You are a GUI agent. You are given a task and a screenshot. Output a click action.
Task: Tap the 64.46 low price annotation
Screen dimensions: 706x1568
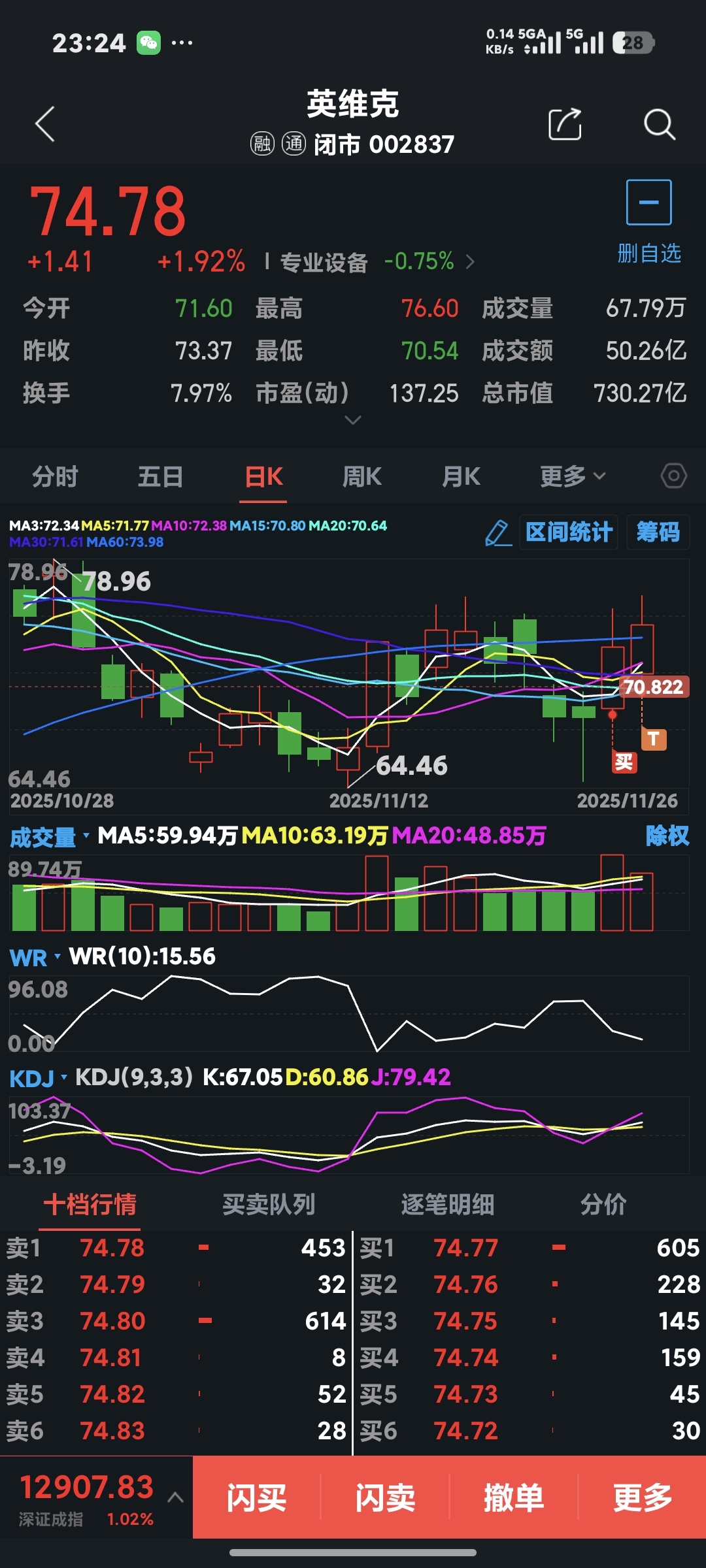411,765
